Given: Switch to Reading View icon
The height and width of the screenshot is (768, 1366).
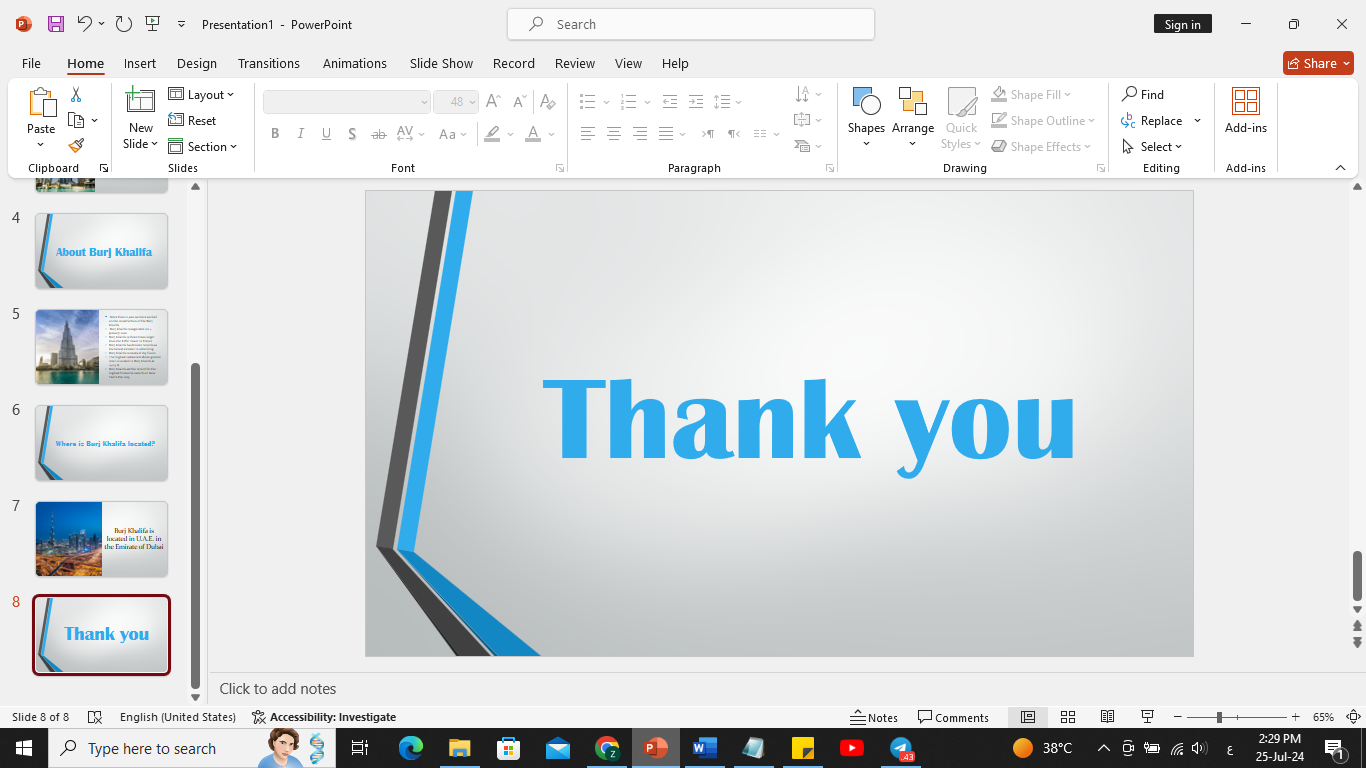Looking at the screenshot, I should pos(1107,717).
